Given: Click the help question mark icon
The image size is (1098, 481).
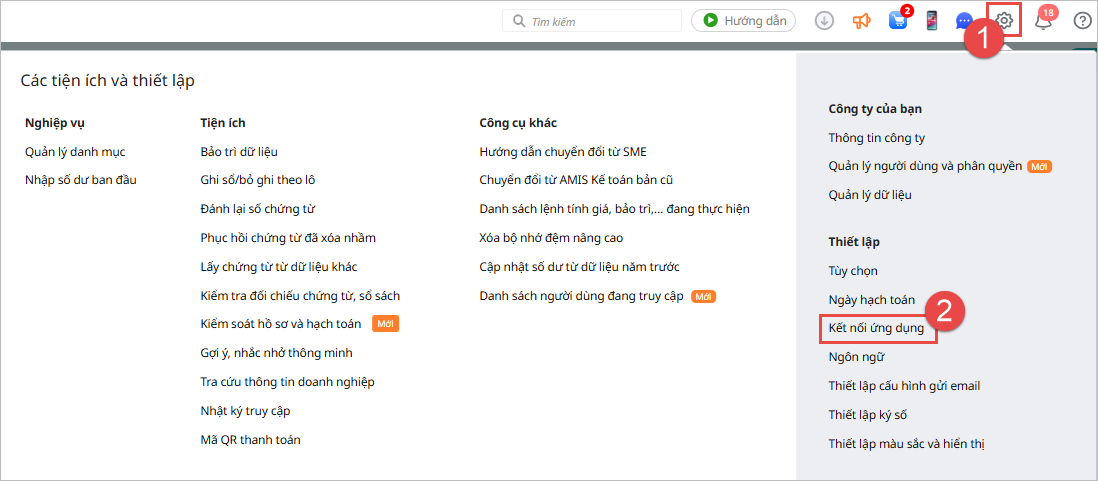Looking at the screenshot, I should pos(1082,20).
